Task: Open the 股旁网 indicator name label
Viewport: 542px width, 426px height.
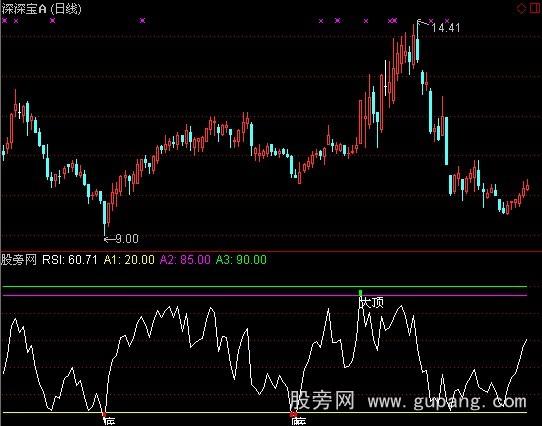Action: pyautogui.click(x=19, y=259)
